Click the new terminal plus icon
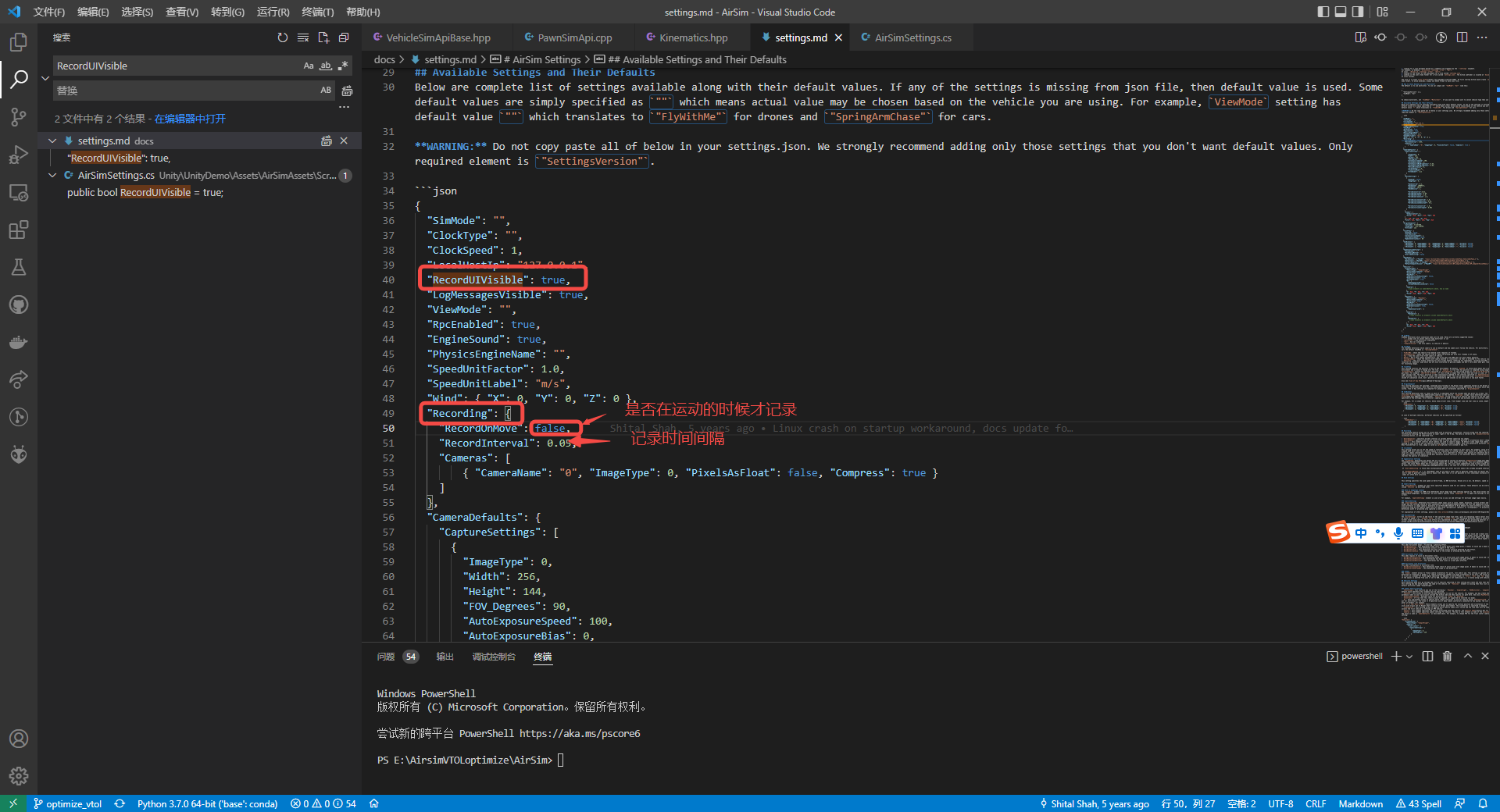Image resolution: width=1500 pixels, height=812 pixels. (1396, 657)
